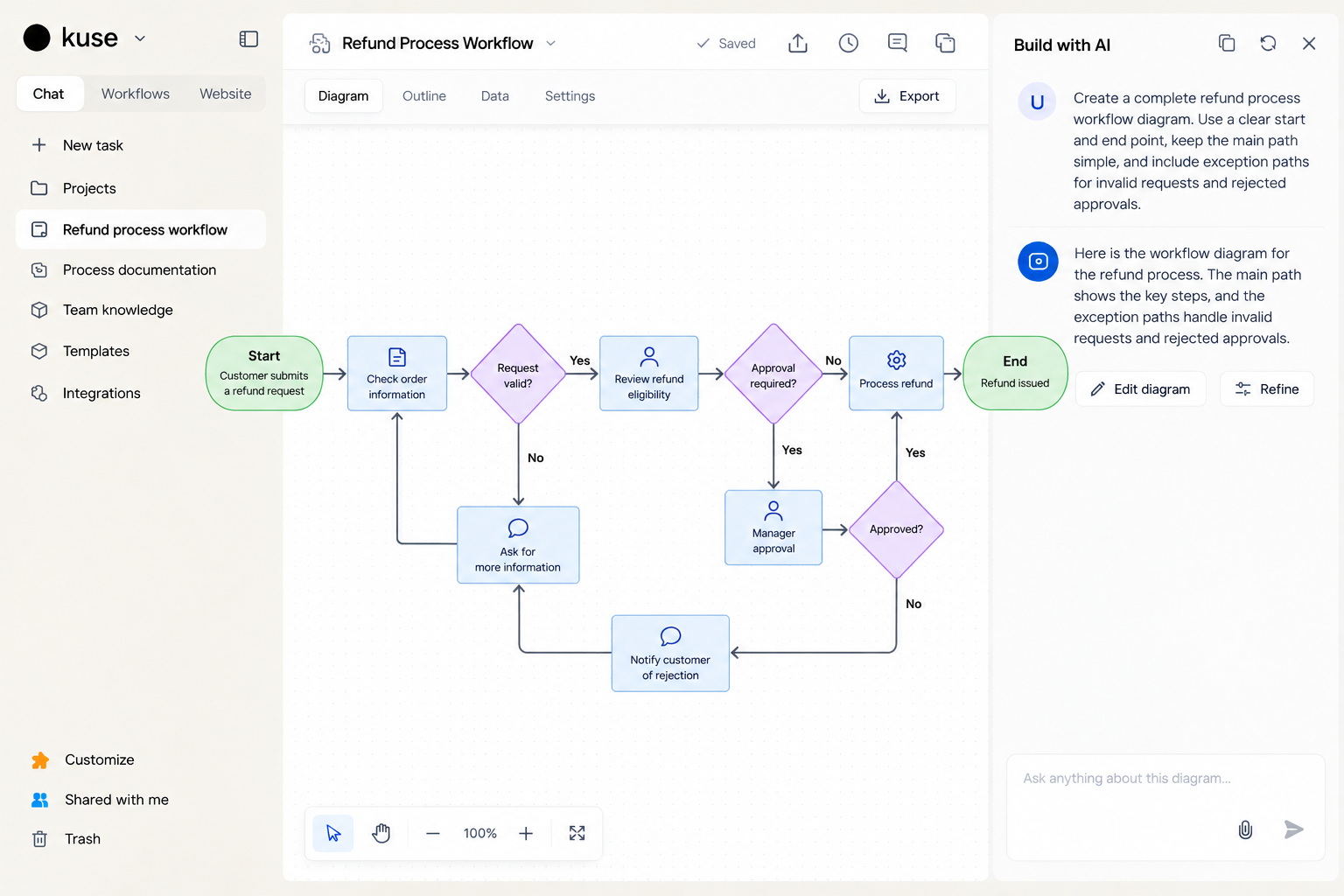The image size is (1344, 896).
Task: Refresh the Build with AI panel
Action: coord(1268,43)
